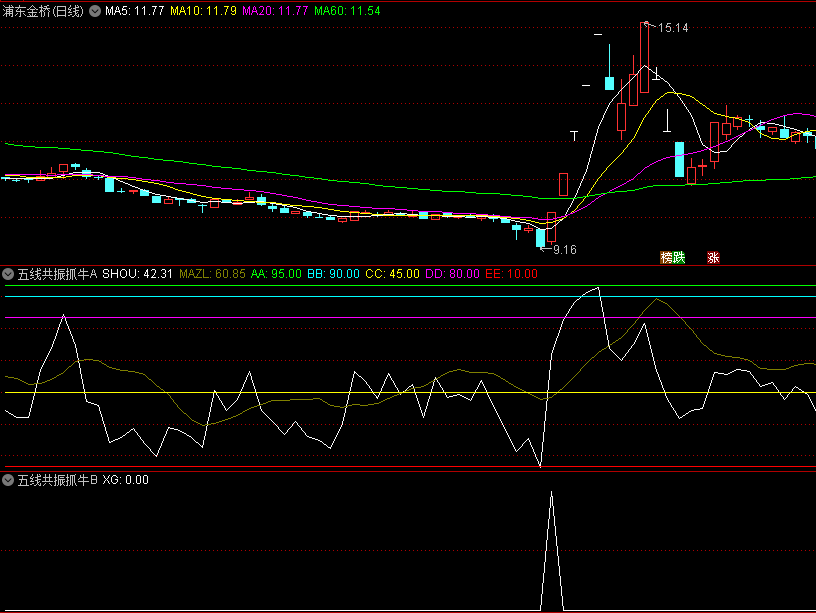Click the magenta DD: 80.00 label
Screen dimensions: 816x613
[452, 273]
